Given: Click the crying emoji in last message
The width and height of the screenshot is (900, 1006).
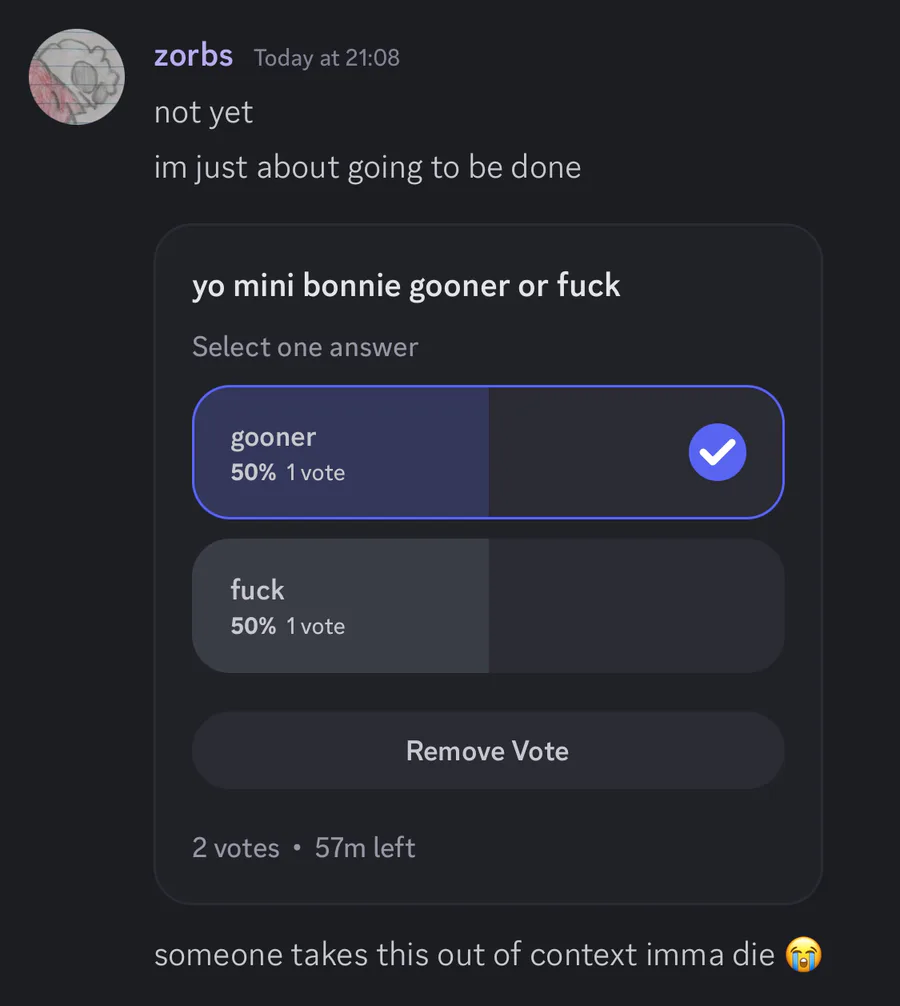Looking at the screenshot, I should (804, 955).
